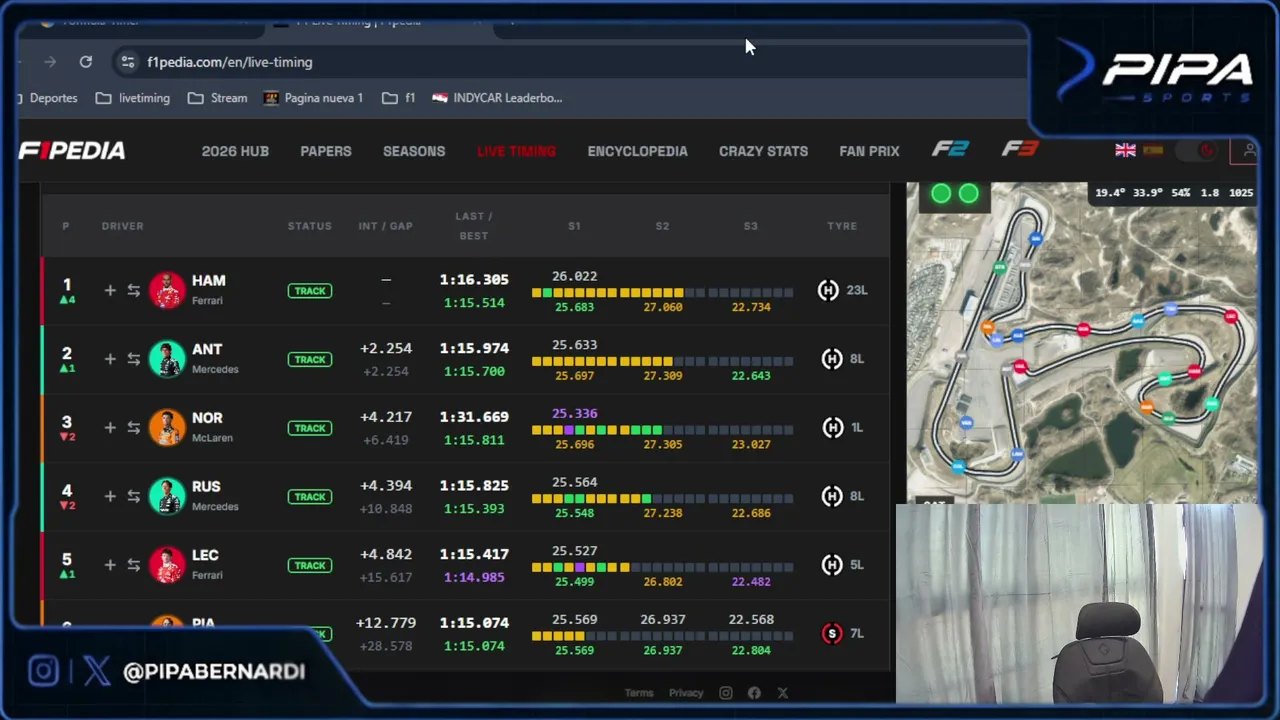
Task: Click the INT / GAP column header
Action: click(x=386, y=226)
